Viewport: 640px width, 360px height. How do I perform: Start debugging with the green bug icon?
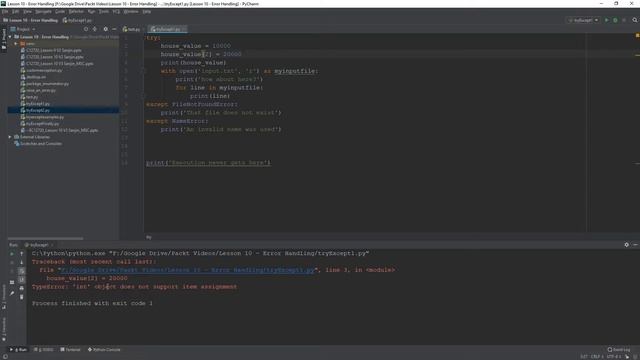click(615, 20)
